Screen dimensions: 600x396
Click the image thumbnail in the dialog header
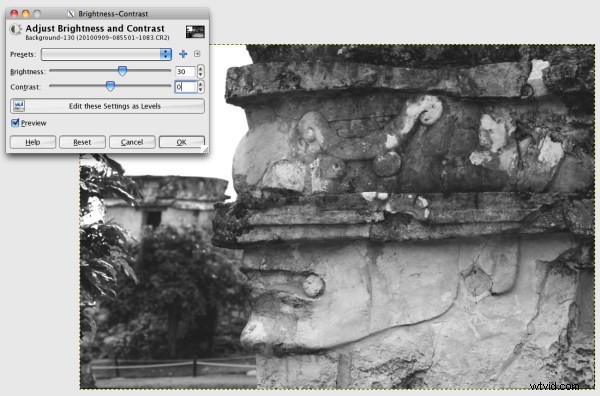tap(195, 32)
